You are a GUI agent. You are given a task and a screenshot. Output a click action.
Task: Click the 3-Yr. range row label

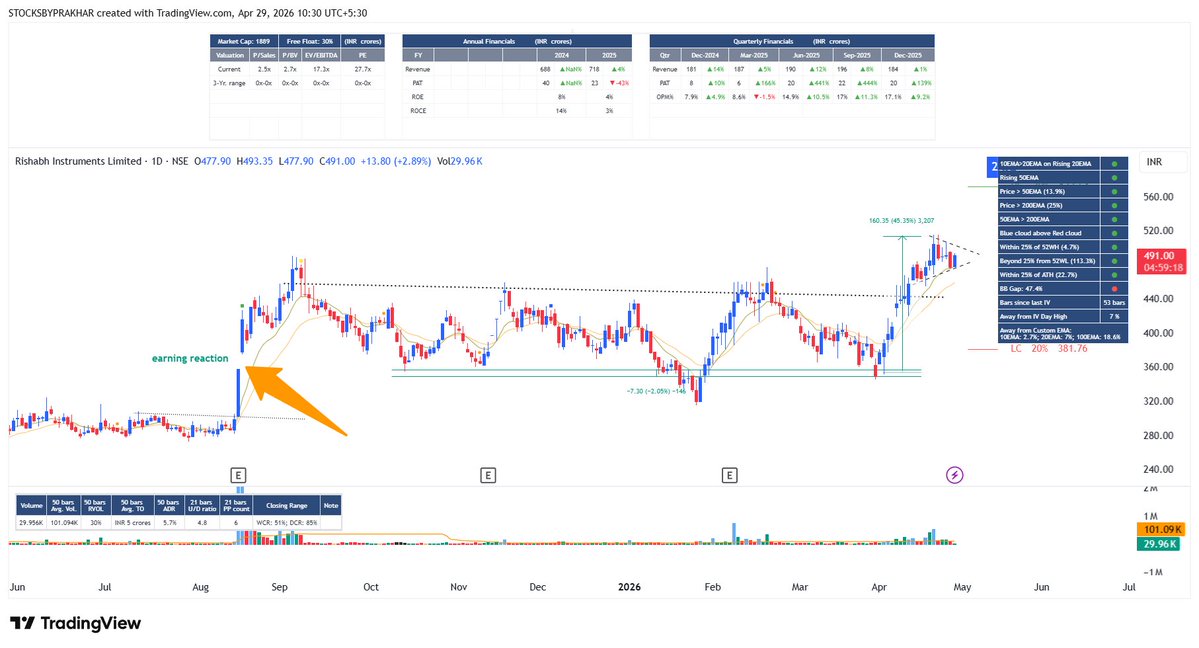tap(229, 83)
